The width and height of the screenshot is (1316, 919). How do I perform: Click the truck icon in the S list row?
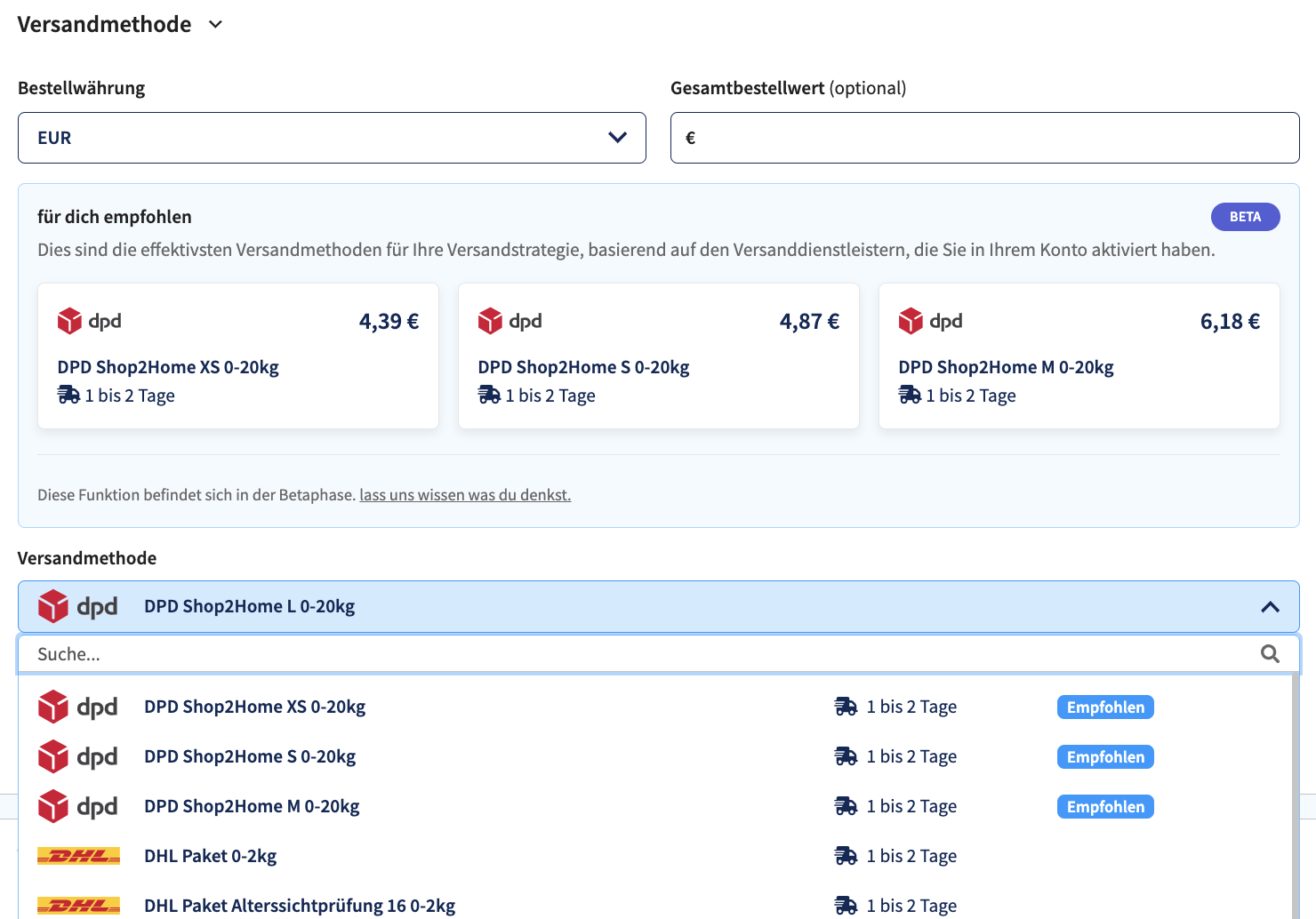tap(846, 756)
